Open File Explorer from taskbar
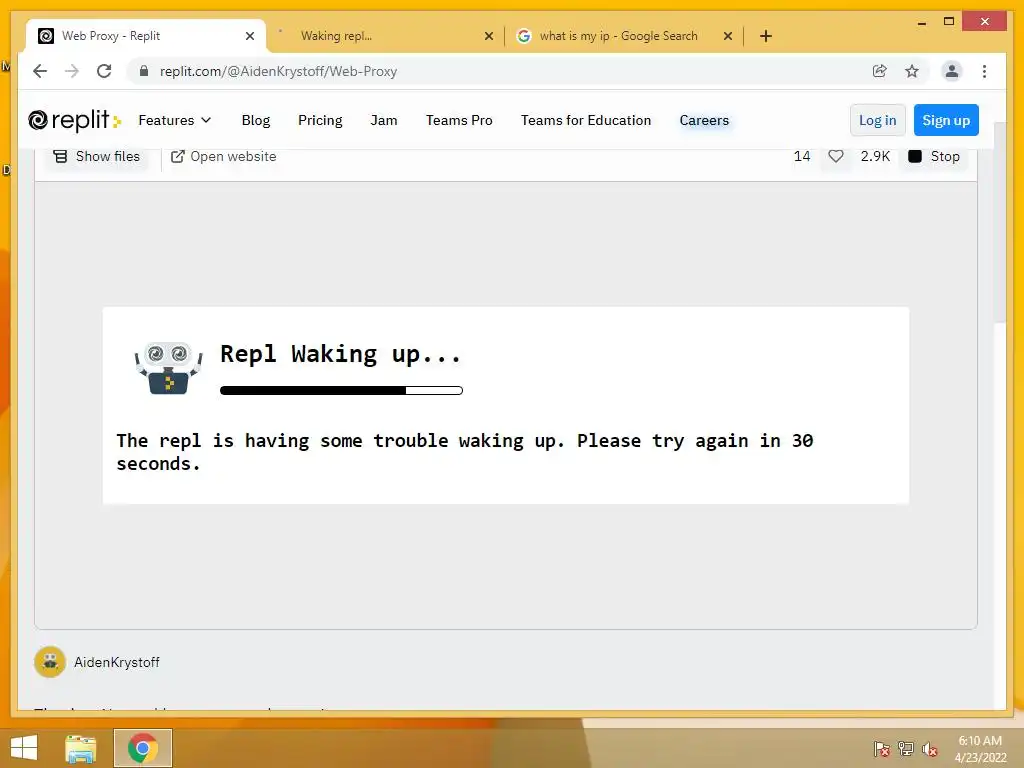The width and height of the screenshot is (1024, 768). pyautogui.click(x=81, y=748)
